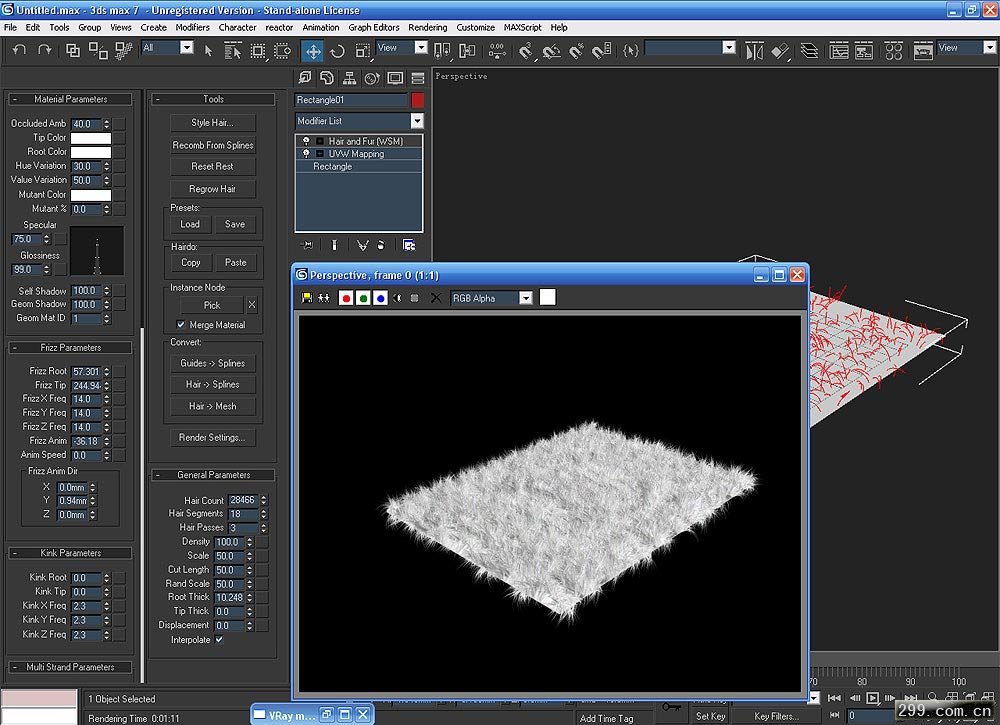Screen dimensions: 1000x725
Task: Open the named selection sets dropdown
Action: pyautogui.click(x=729, y=48)
